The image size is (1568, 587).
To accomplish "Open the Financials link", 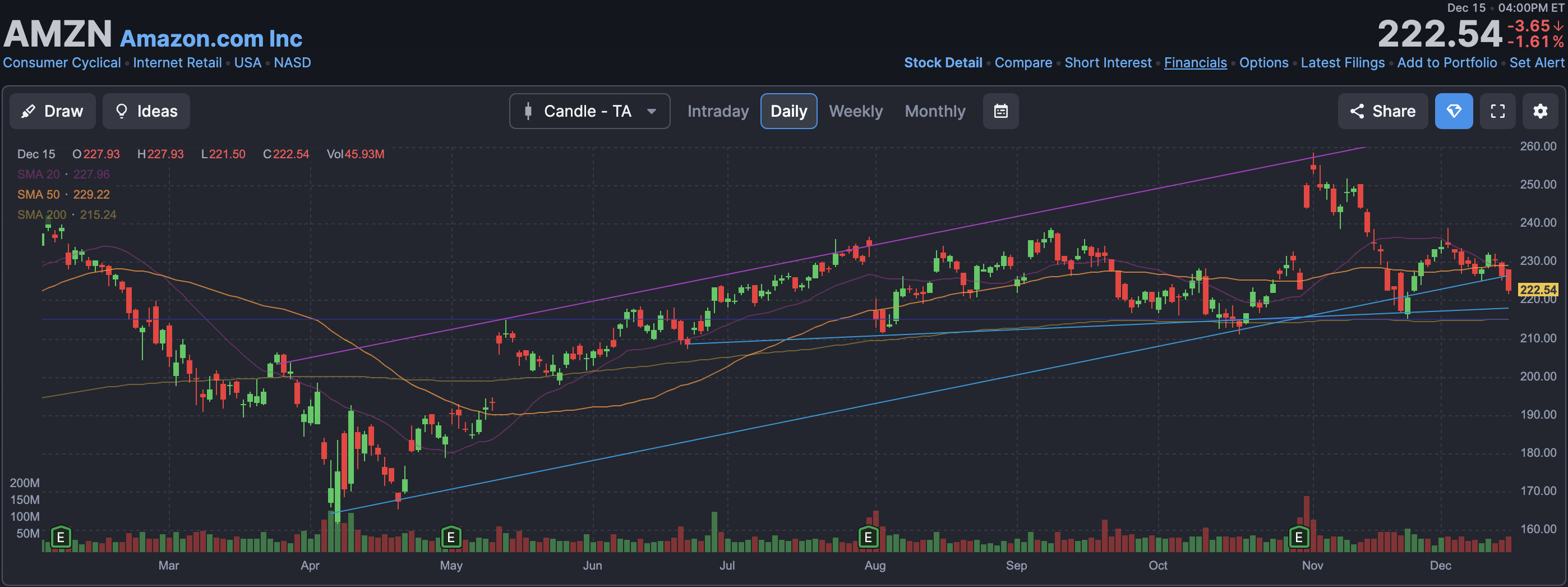I will click(1195, 63).
